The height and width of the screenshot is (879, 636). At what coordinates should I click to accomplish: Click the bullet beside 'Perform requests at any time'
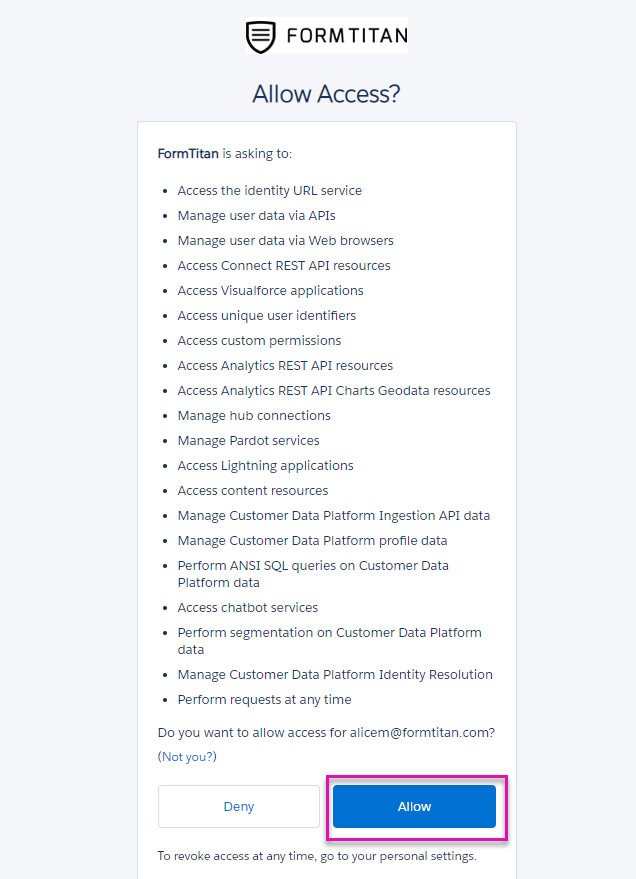166,699
